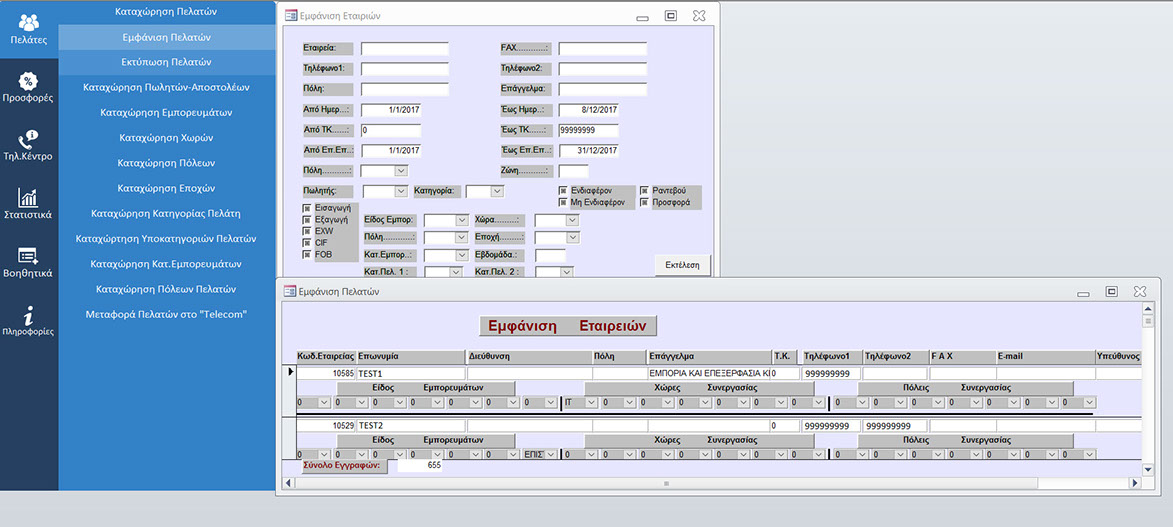The image size is (1173, 527).
Task: Select the Στατιστικά chart icon
Action: (28, 198)
